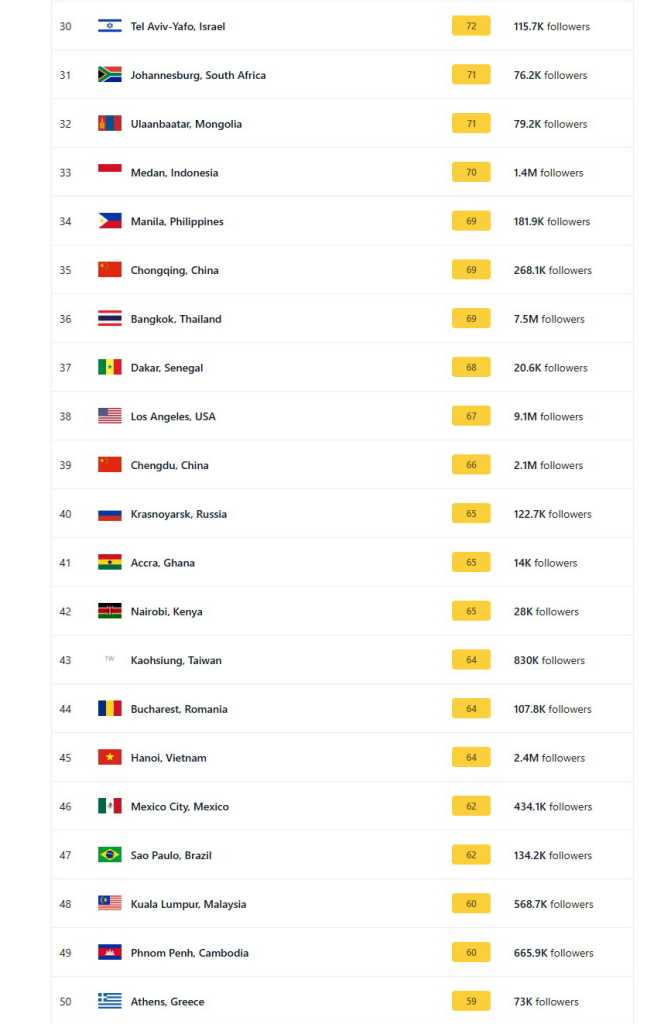
Task: Click rank number 43 for Kaohsiung
Action: (65, 660)
